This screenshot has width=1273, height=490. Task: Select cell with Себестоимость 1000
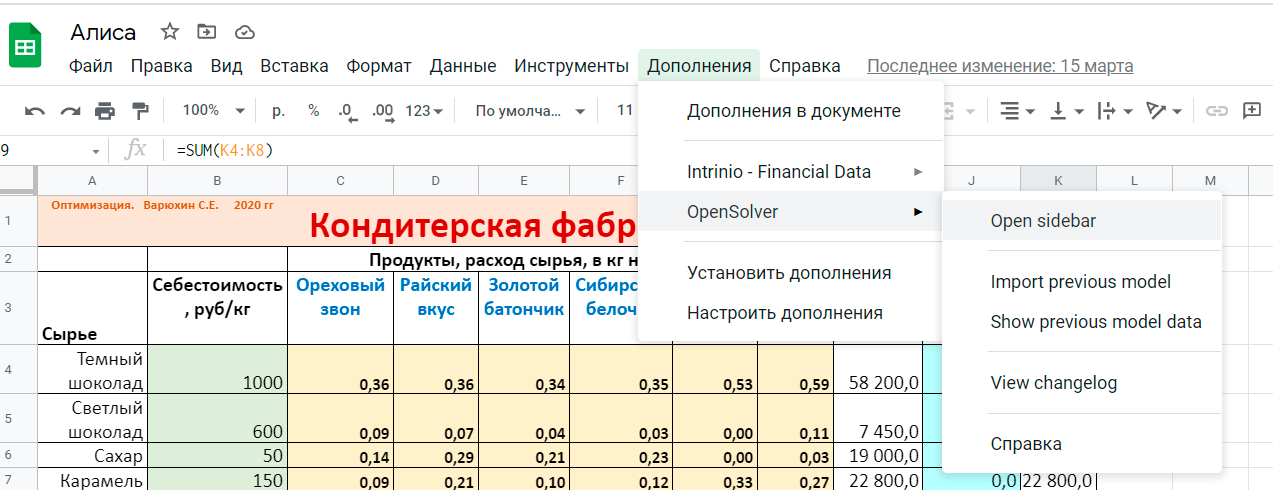pos(217,369)
